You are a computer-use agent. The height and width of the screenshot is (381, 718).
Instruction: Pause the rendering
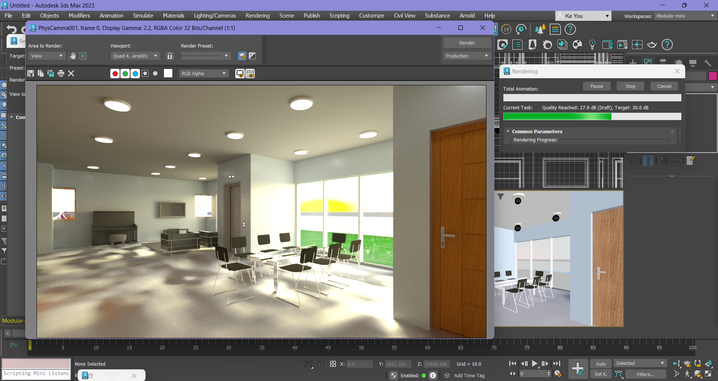[x=596, y=86]
